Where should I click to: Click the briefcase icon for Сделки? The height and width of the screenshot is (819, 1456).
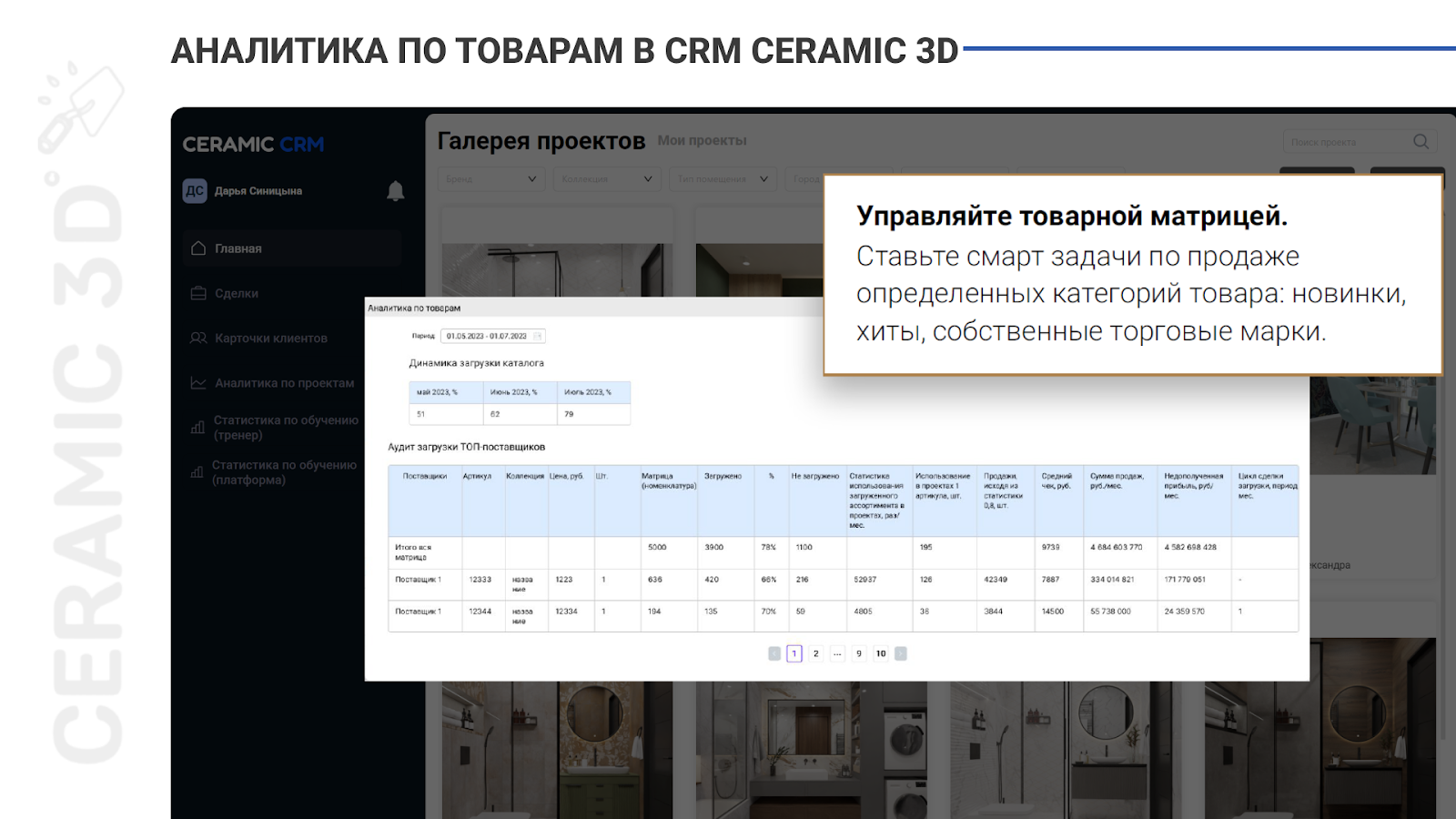click(x=198, y=293)
